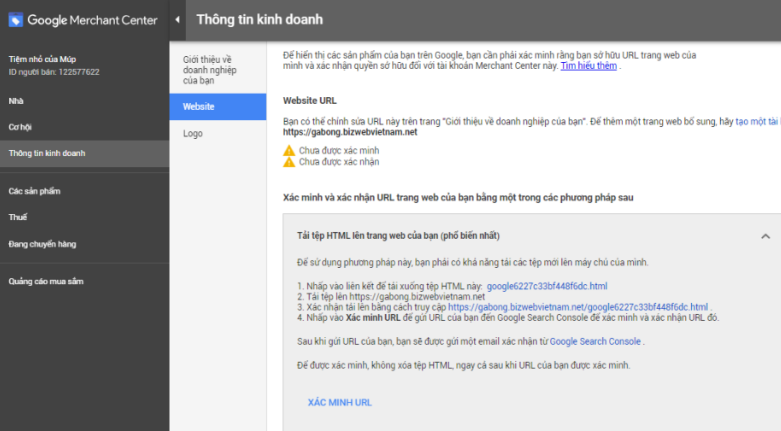Image resolution: width=781 pixels, height=431 pixels.
Task: Open Quảng cáo mua sắm in sidebar
Action: click(46, 282)
